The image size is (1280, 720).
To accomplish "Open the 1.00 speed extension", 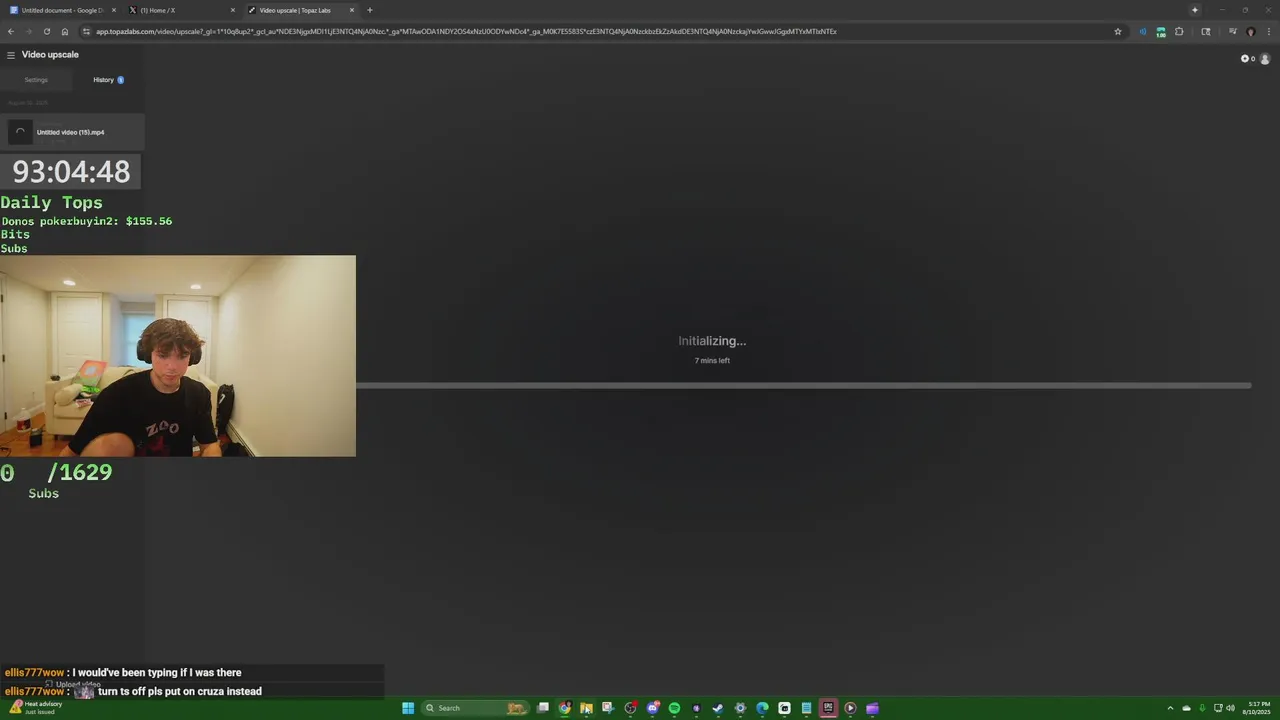I will click(1161, 32).
